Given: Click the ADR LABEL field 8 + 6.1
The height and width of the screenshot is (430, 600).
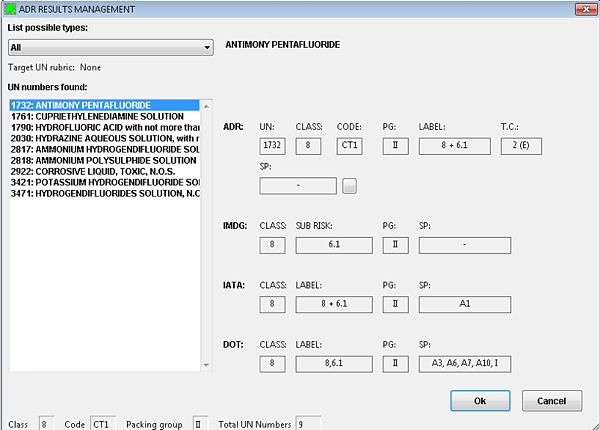Looking at the screenshot, I should click(x=455, y=146).
